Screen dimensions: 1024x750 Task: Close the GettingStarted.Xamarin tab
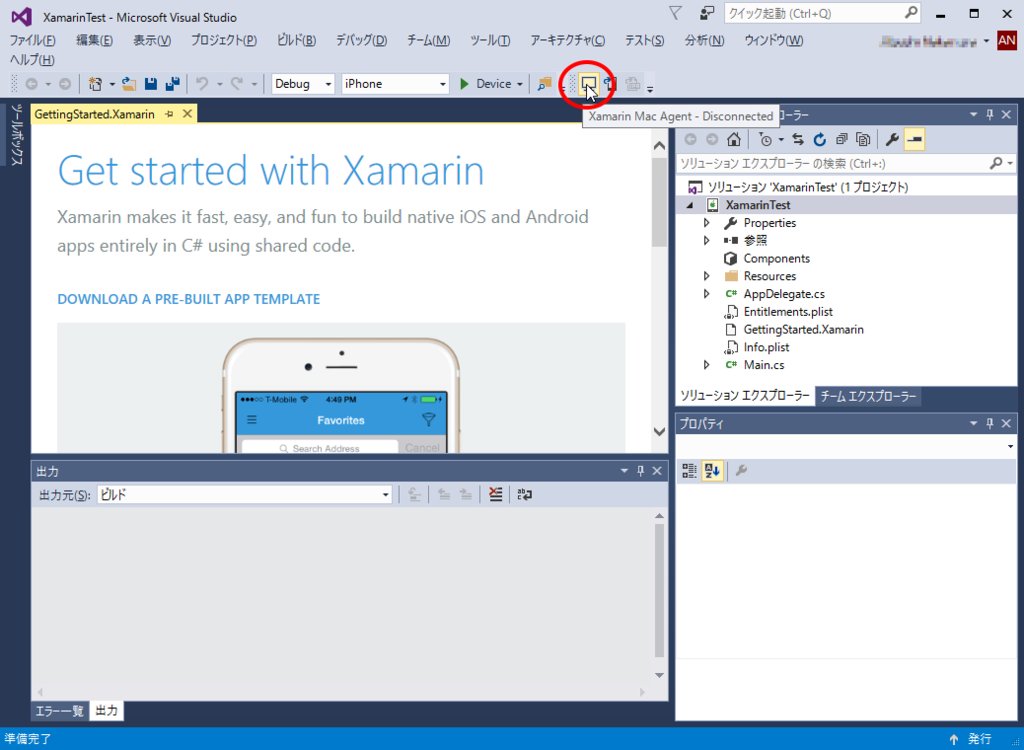[187, 114]
